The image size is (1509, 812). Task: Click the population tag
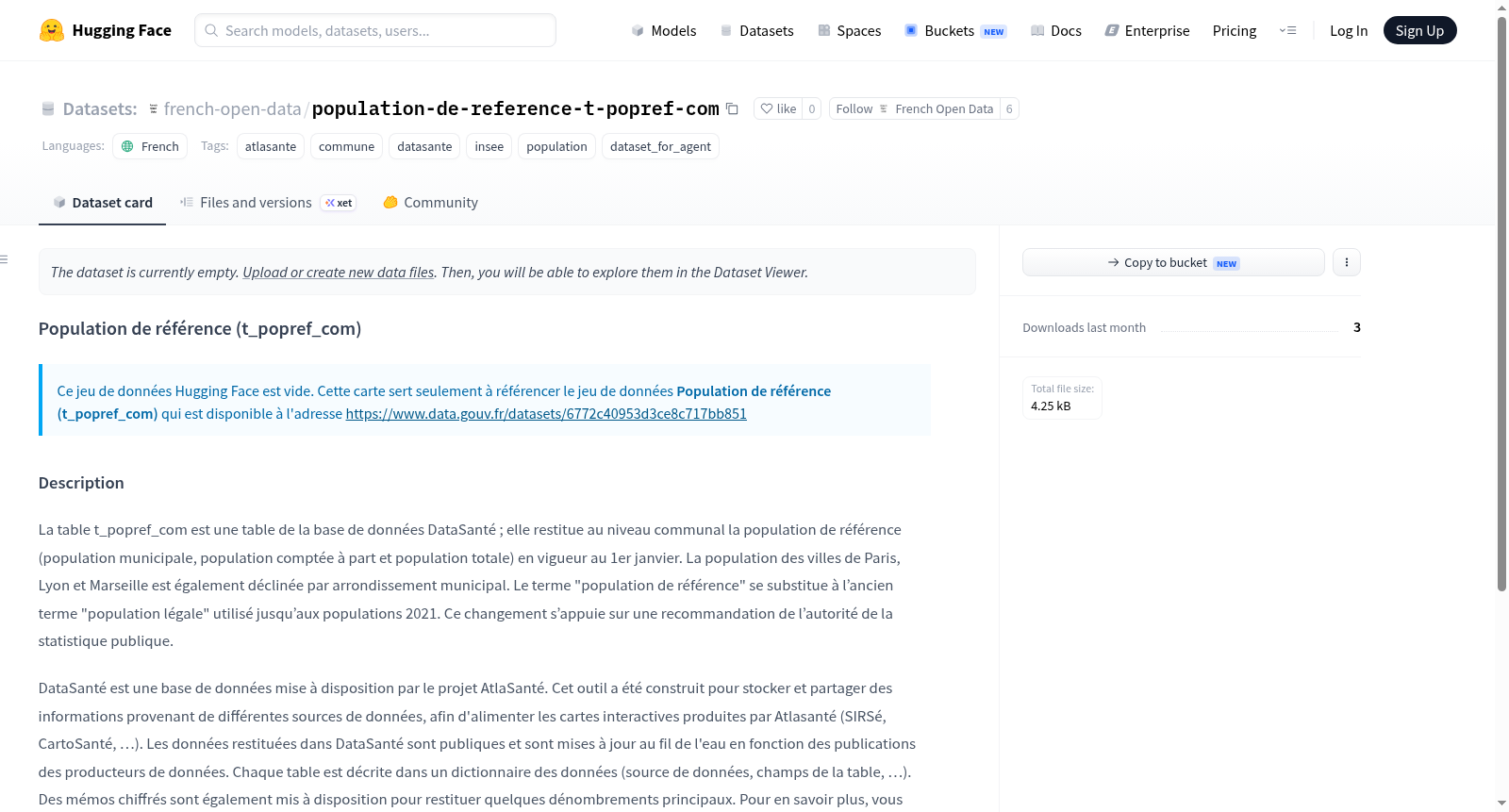(556, 146)
